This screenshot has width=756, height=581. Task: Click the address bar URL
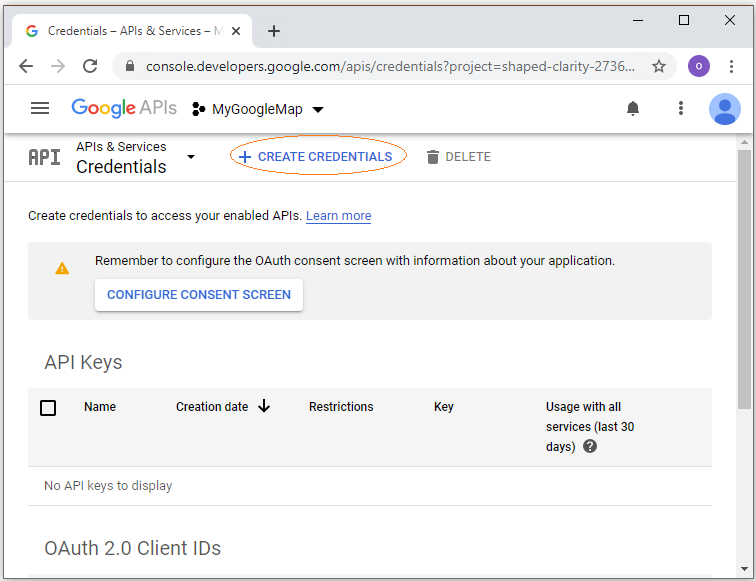click(390, 66)
